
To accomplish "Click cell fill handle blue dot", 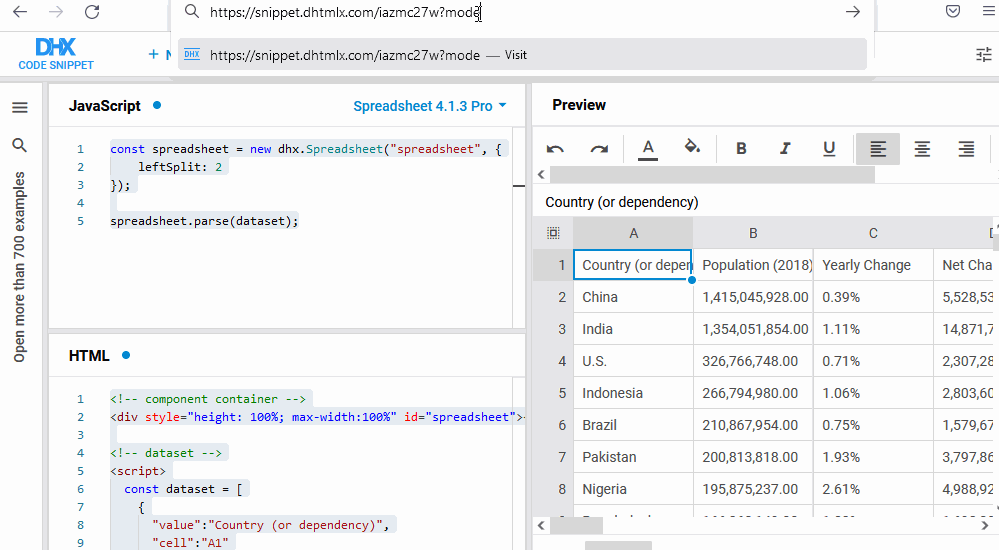I will [x=692, y=280].
